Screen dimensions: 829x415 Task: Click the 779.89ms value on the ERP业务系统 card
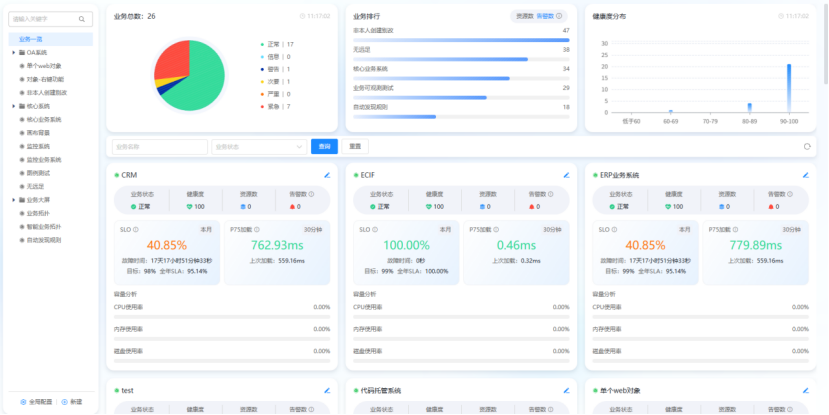pyautogui.click(x=756, y=245)
